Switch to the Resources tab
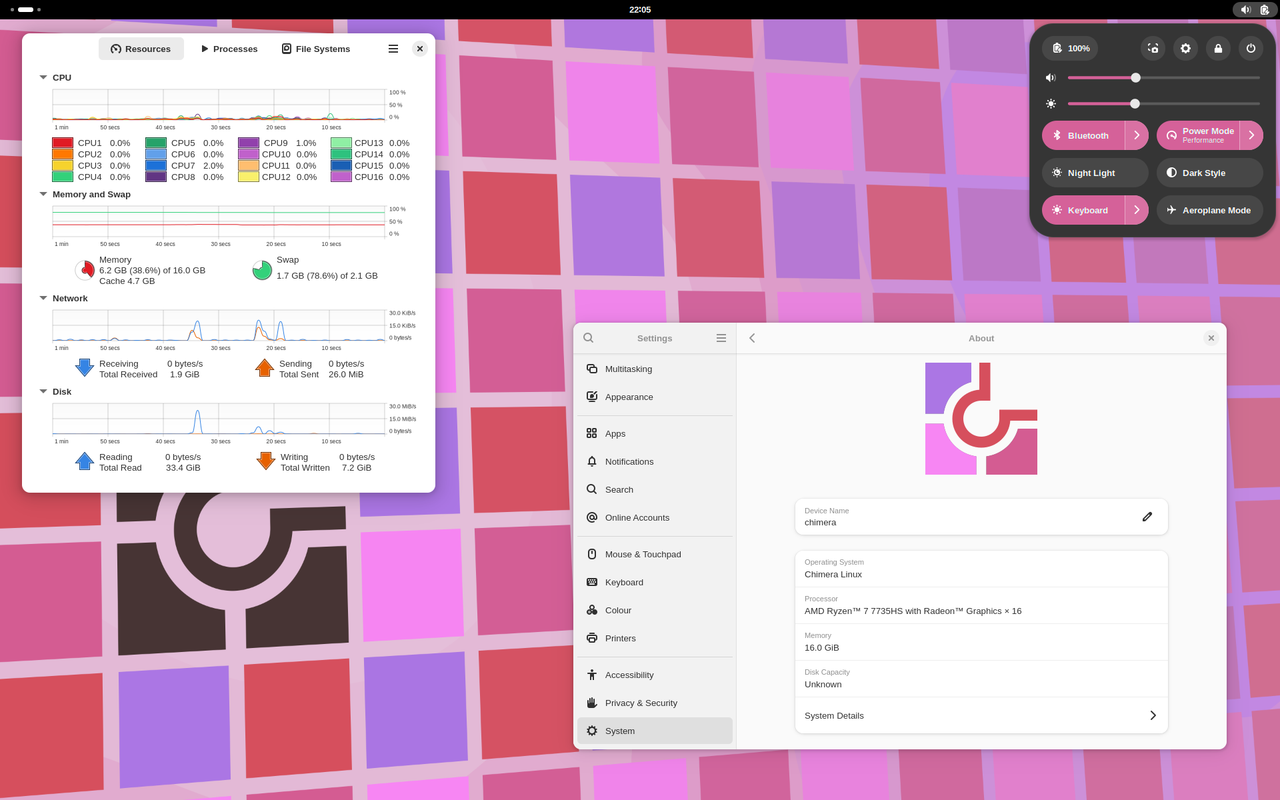 coord(141,48)
